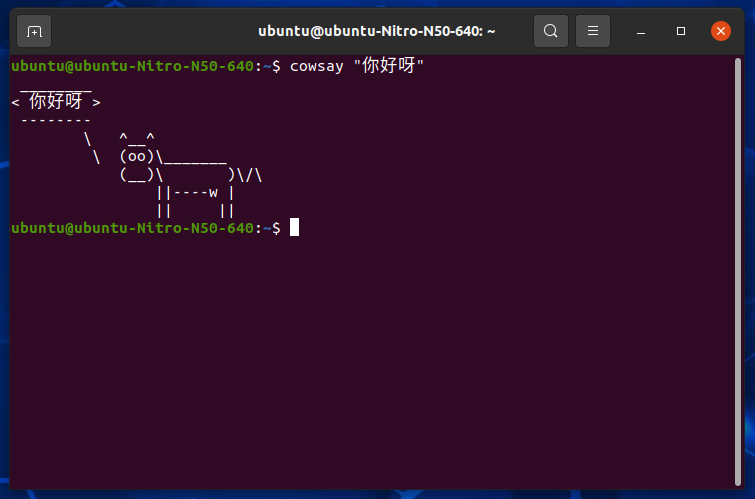Close the terminal window
755x499 pixels.
pos(721,31)
